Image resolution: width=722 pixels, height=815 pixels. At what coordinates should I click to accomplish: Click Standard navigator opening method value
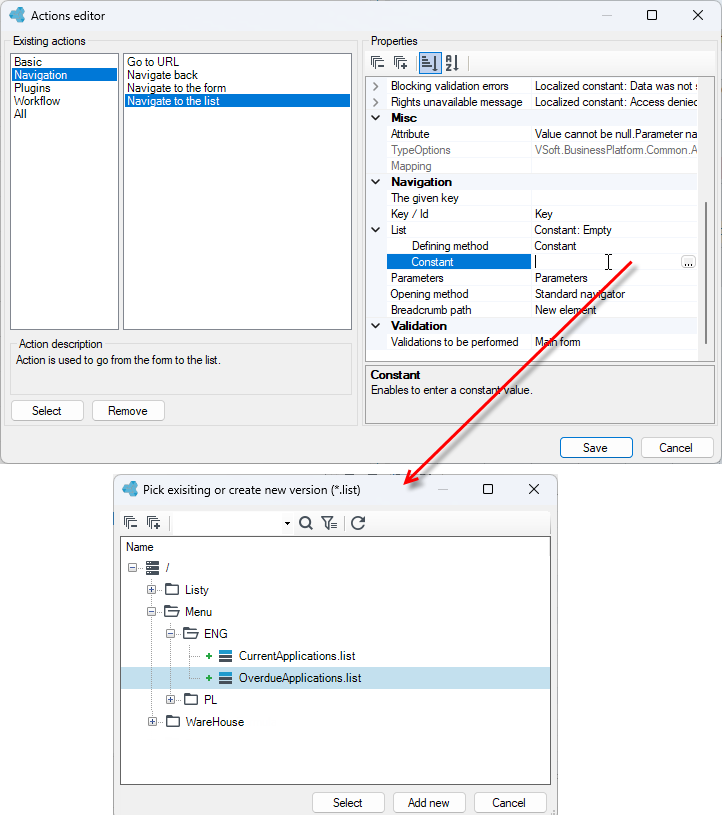point(580,294)
